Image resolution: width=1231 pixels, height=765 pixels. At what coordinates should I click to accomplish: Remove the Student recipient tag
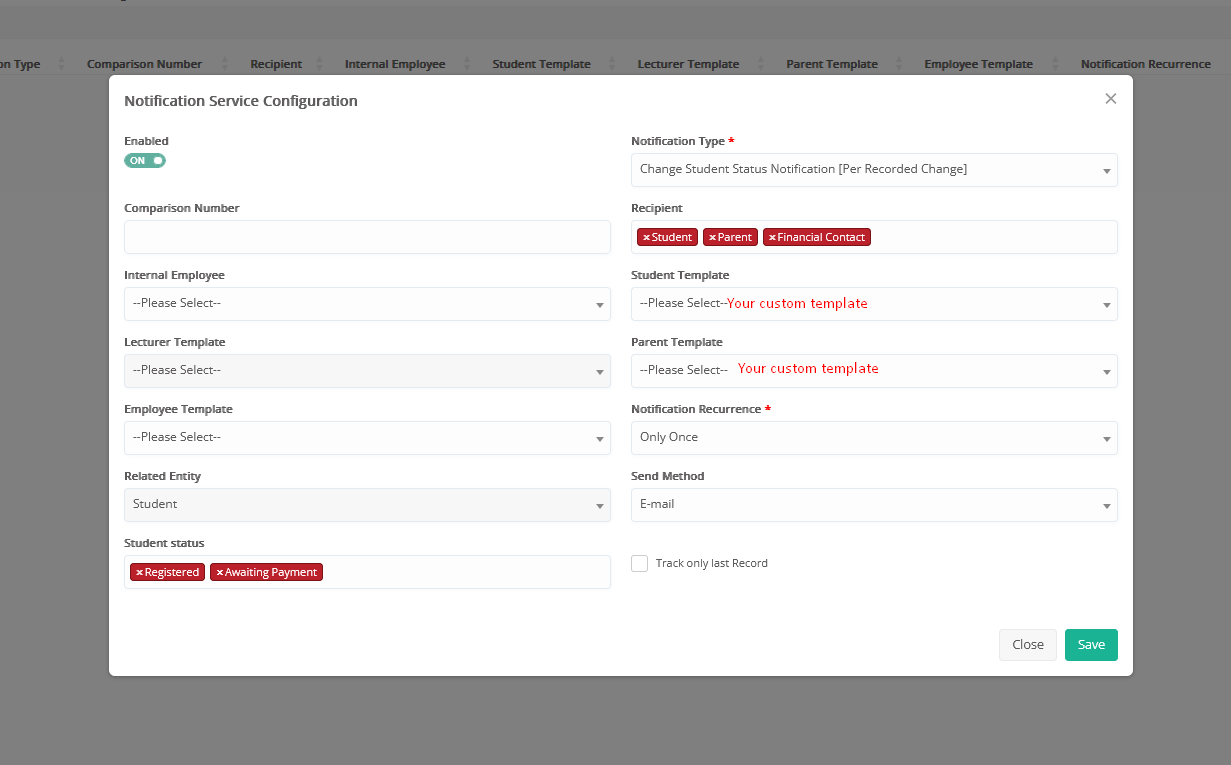tap(646, 238)
